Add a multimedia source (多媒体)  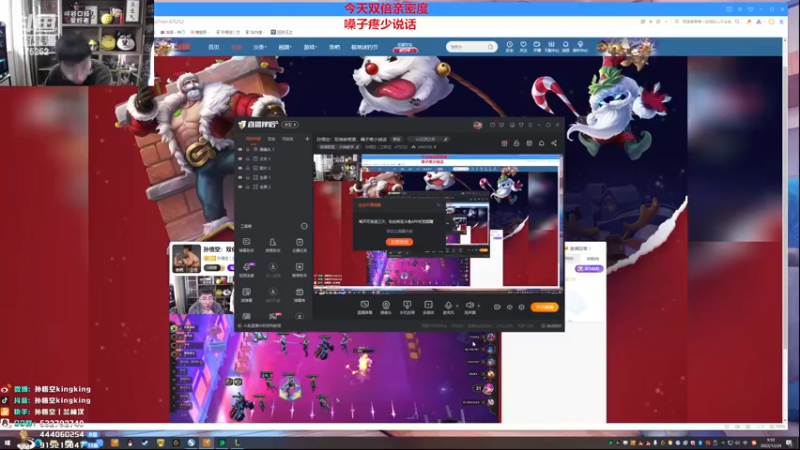(428, 307)
